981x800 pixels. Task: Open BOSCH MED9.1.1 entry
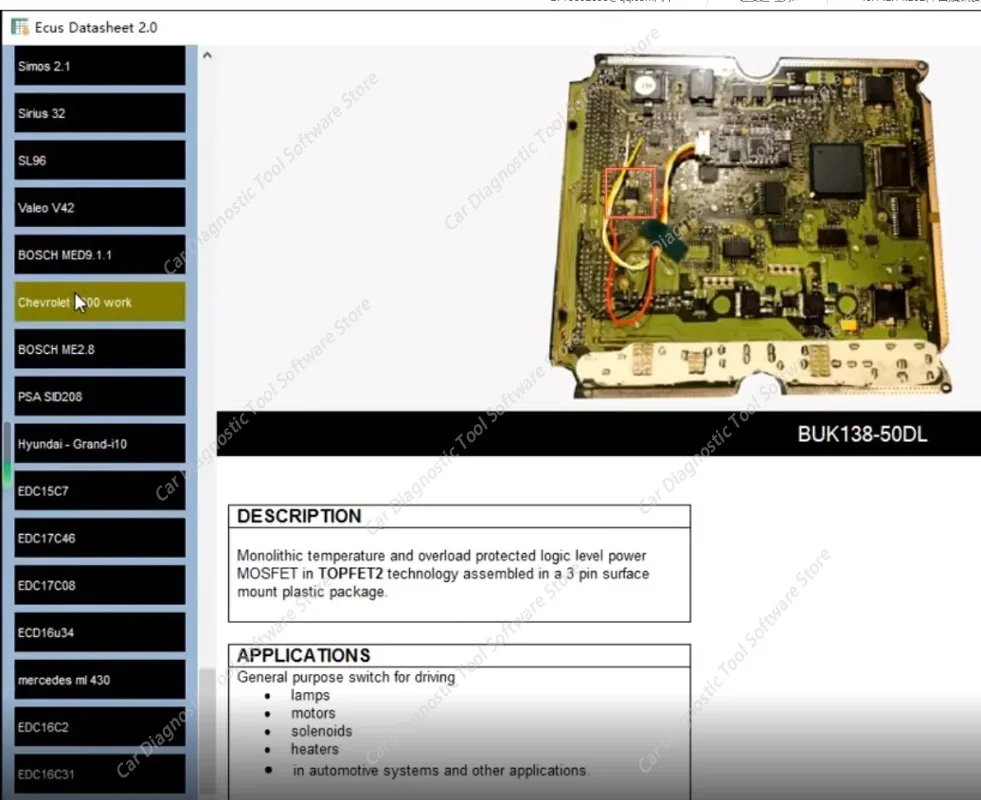click(100, 255)
